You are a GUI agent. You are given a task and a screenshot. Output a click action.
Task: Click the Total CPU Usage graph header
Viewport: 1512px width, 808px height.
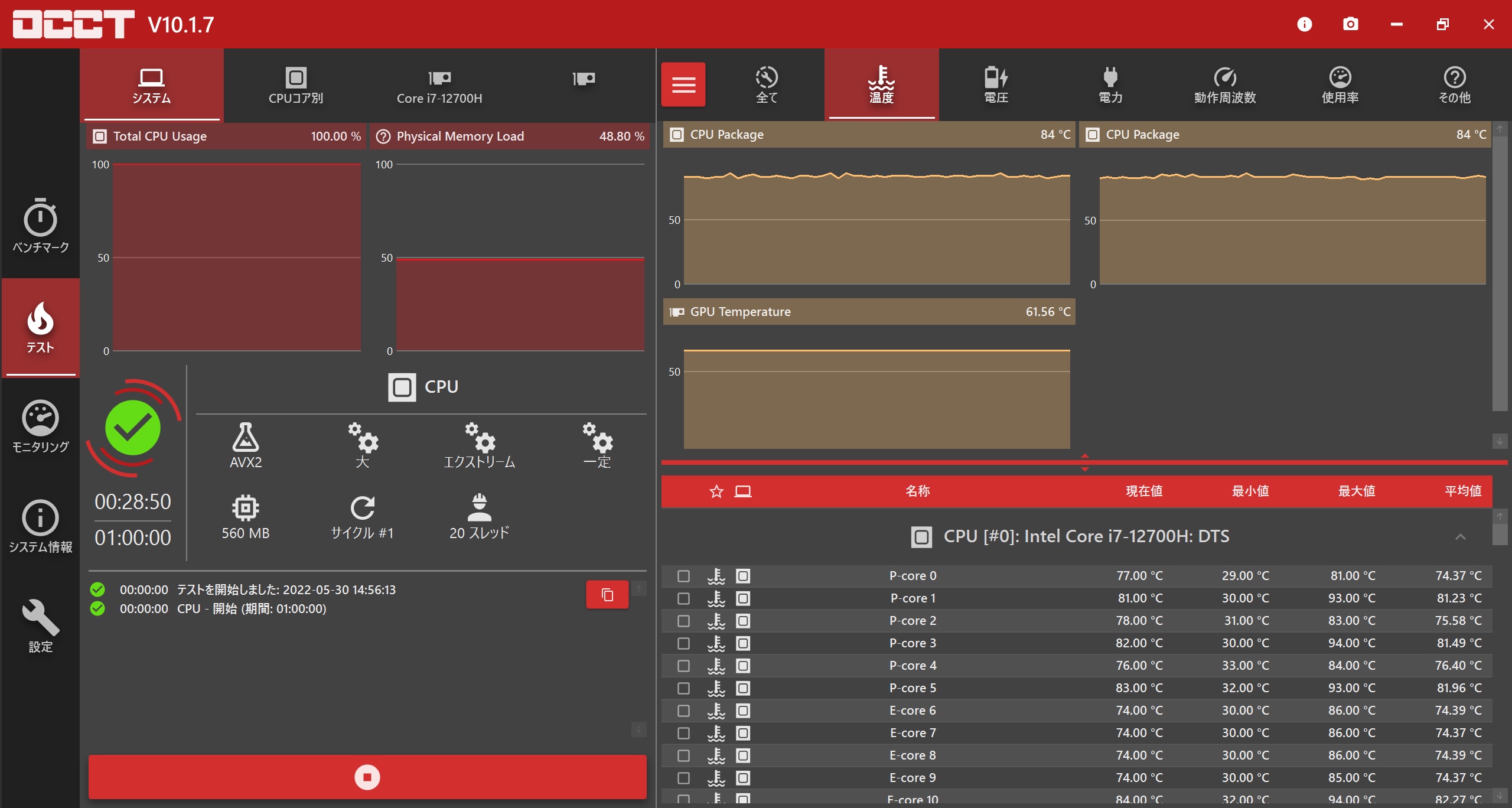click(x=227, y=136)
